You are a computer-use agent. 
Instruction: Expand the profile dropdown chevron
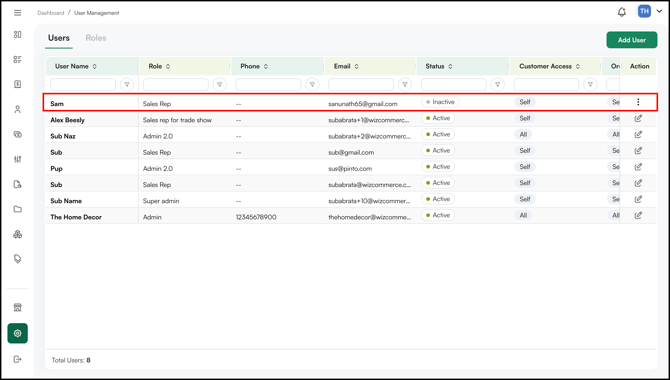659,12
